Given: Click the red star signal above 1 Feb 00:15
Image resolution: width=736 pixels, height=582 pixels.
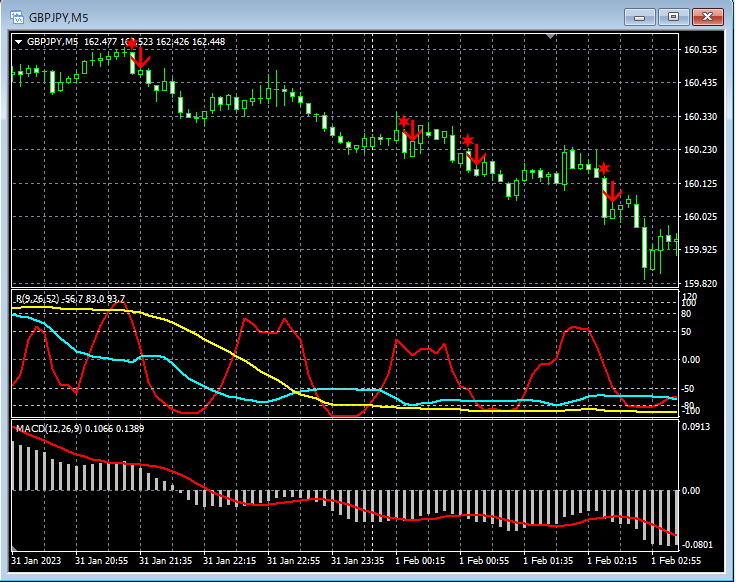Looking at the screenshot, I should [x=403, y=122].
